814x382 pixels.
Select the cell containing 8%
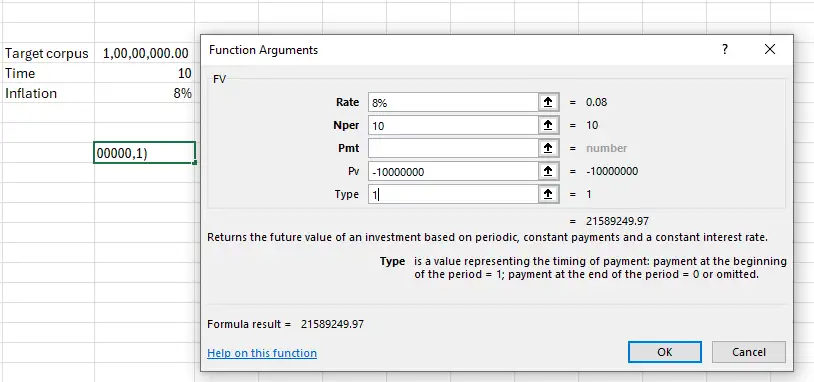145,93
